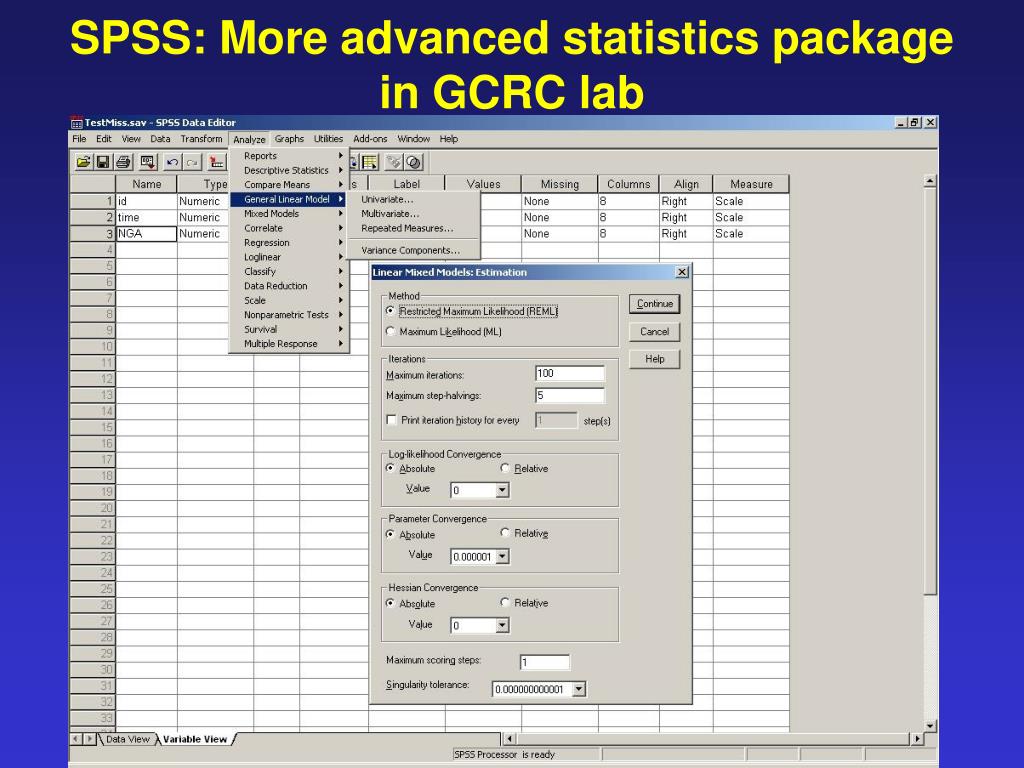Viewport: 1024px width, 768px height.
Task: Select Relative under Parameter Convergence
Action: pyautogui.click(x=505, y=533)
